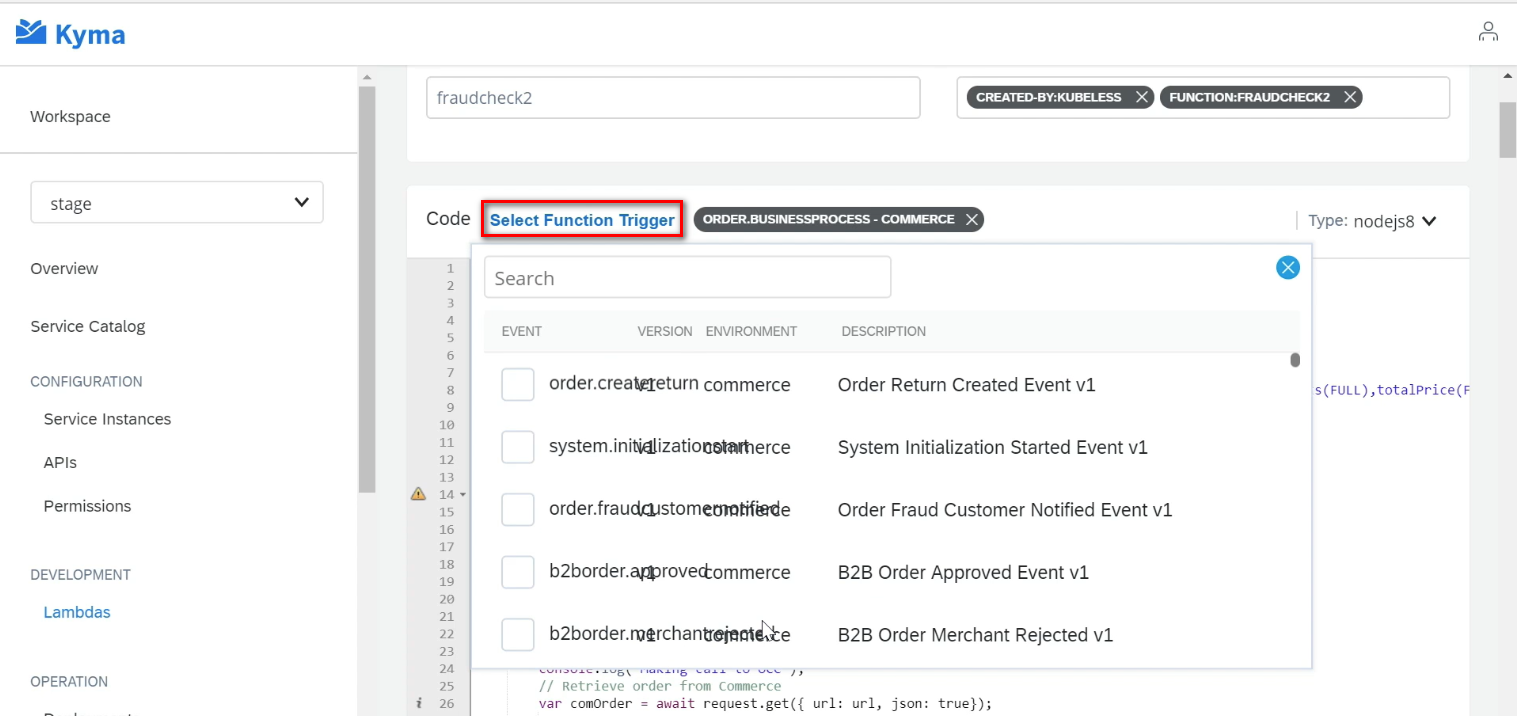The width and height of the screenshot is (1518, 716).
Task: Open the user profile icon
Action: 1488,31
